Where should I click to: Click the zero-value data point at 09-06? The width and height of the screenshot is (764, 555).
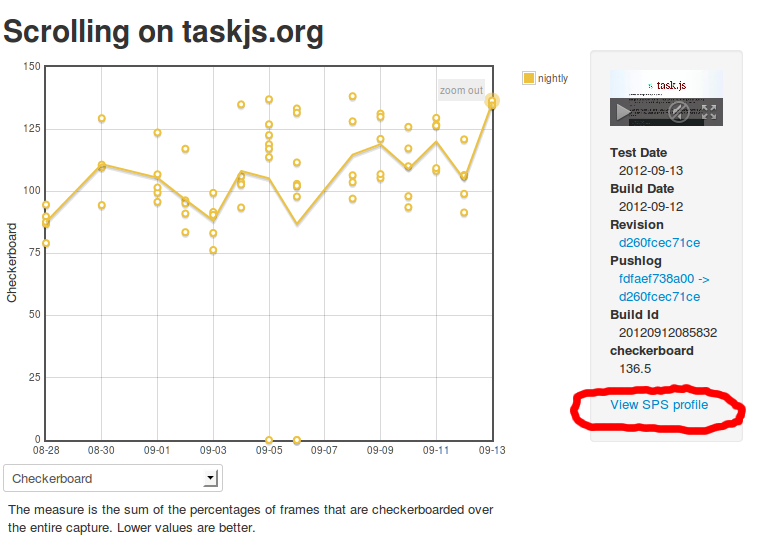297,439
